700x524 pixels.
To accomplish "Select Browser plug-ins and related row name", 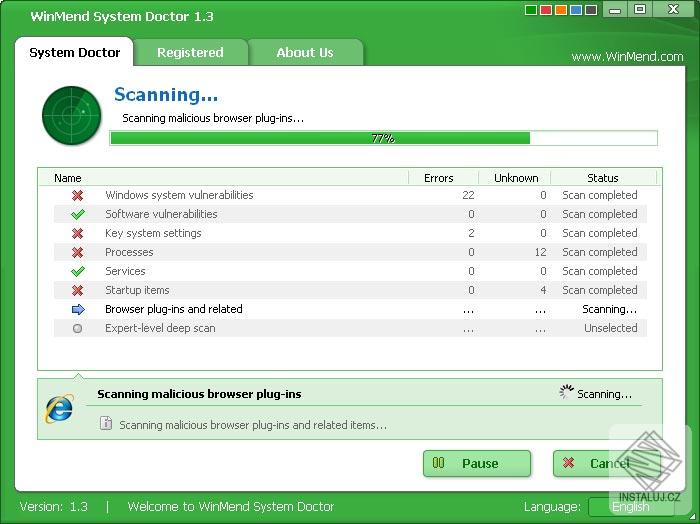I will 174,309.
